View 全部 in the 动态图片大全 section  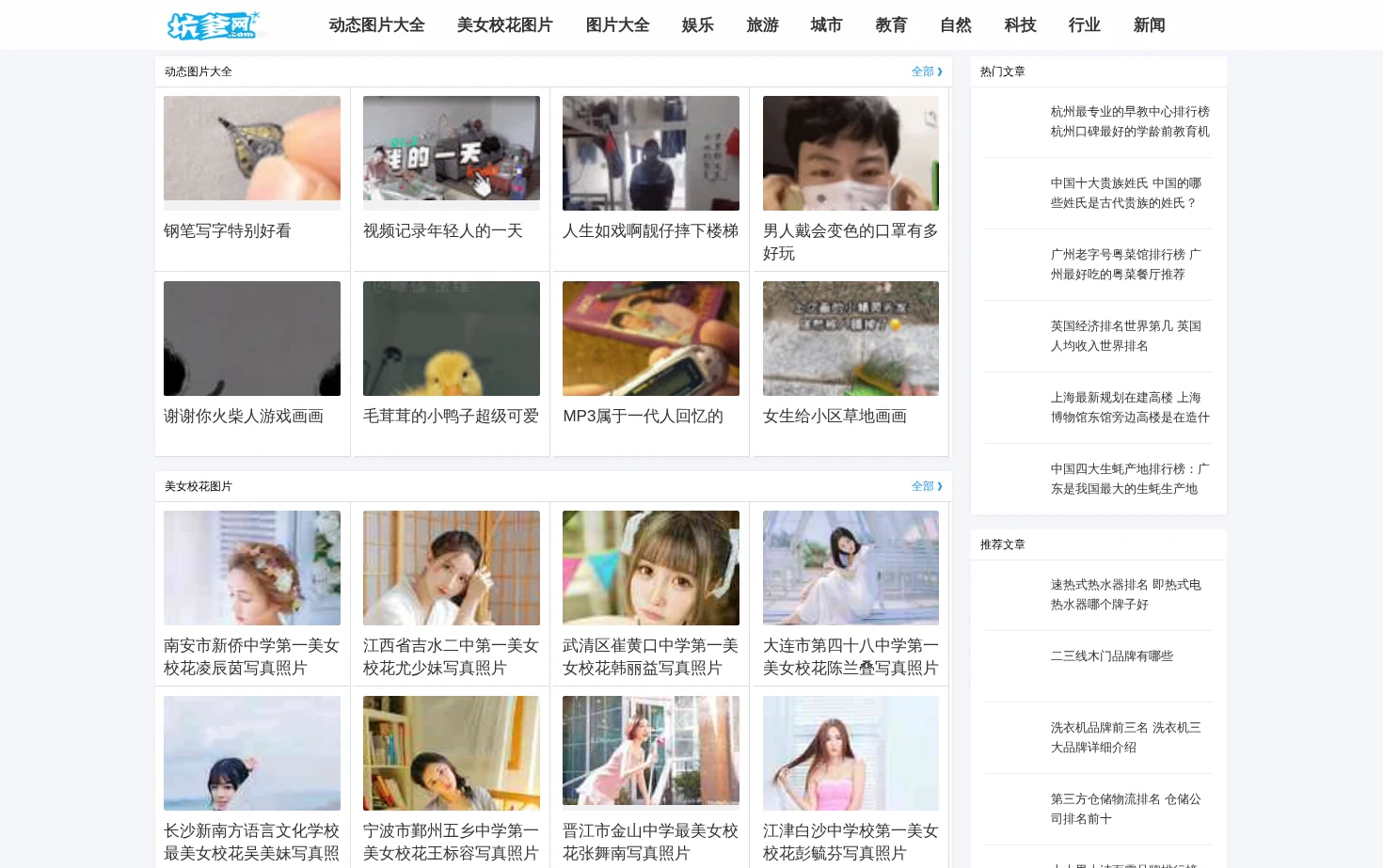[x=927, y=71]
